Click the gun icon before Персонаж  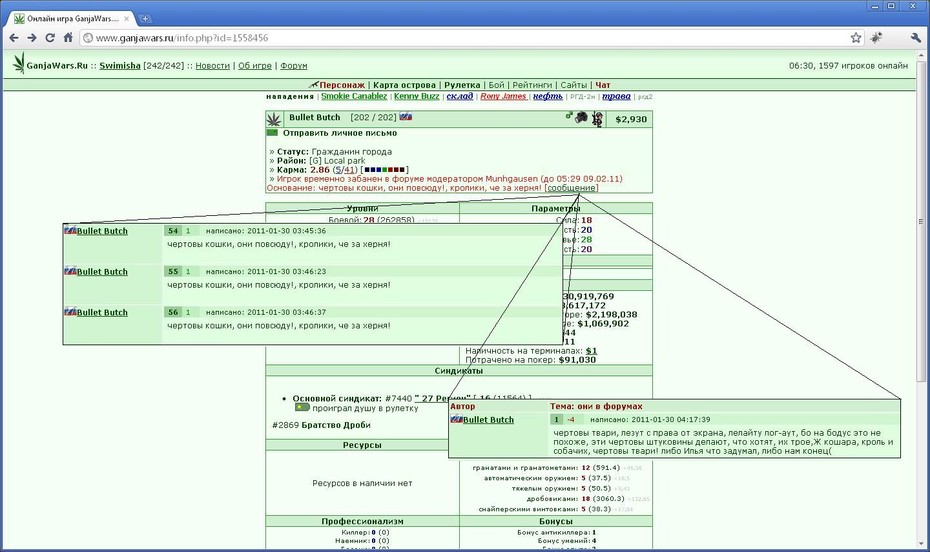313,85
